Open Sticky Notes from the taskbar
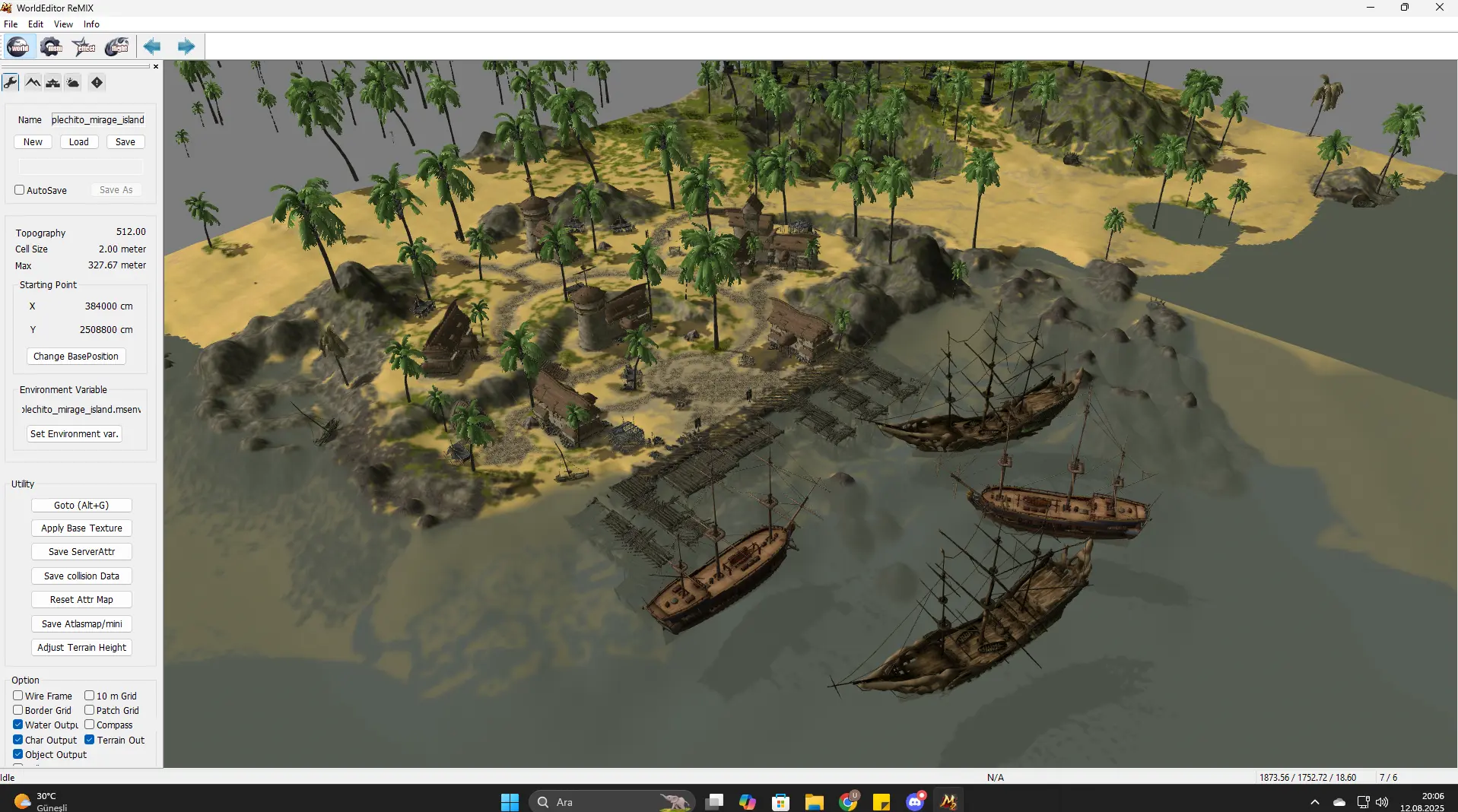 click(x=881, y=802)
